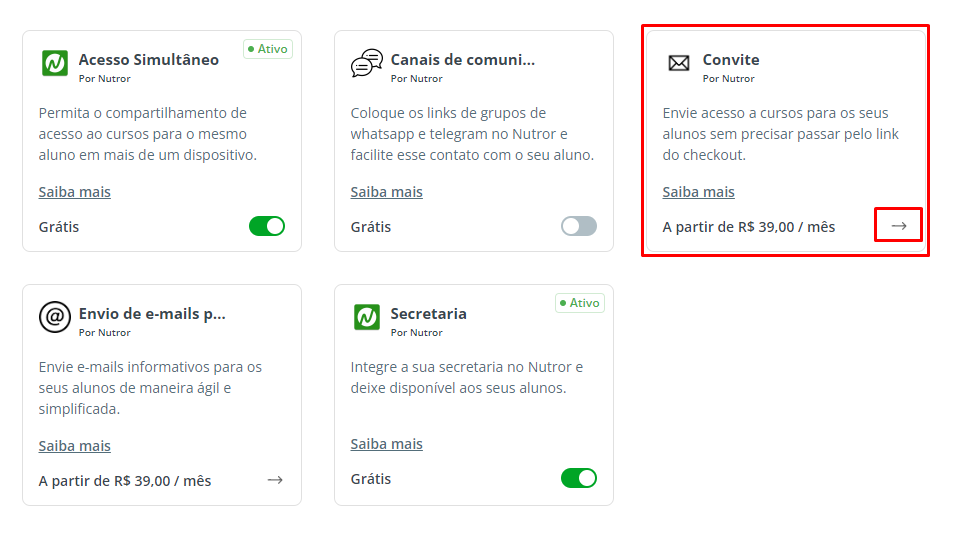Click the Acesso Simultâneo Nutror logo icon
Screen dimensions: 975x538
coord(55,63)
